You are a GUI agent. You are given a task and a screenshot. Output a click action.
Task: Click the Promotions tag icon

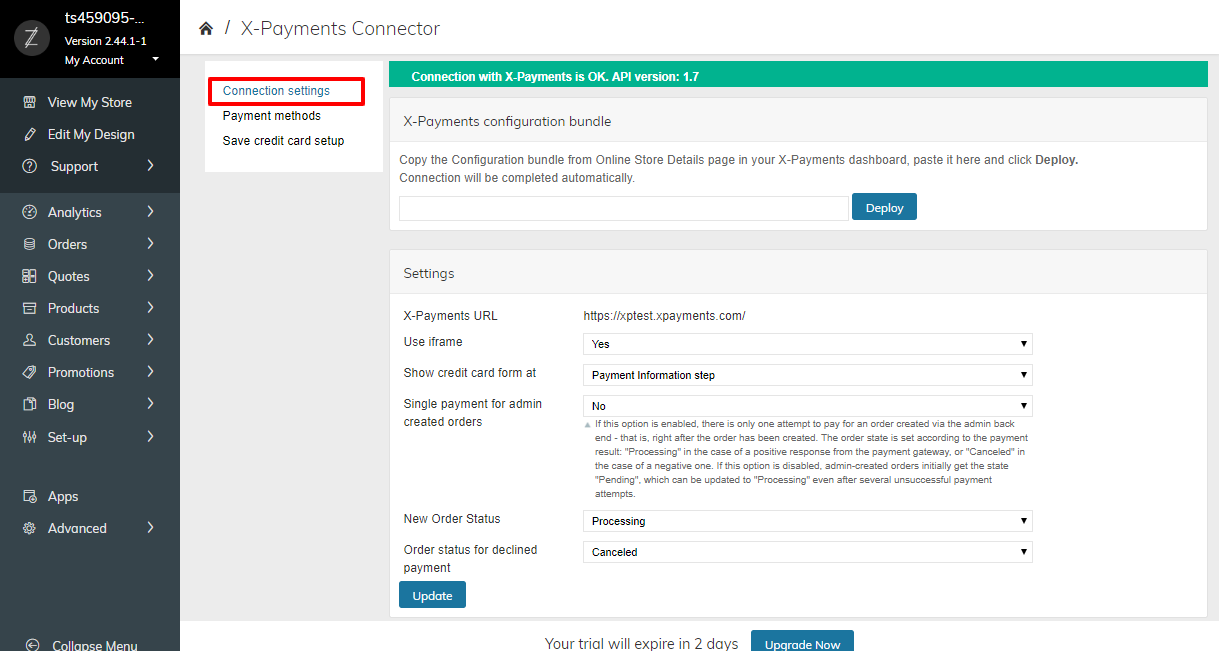pyautogui.click(x=29, y=372)
